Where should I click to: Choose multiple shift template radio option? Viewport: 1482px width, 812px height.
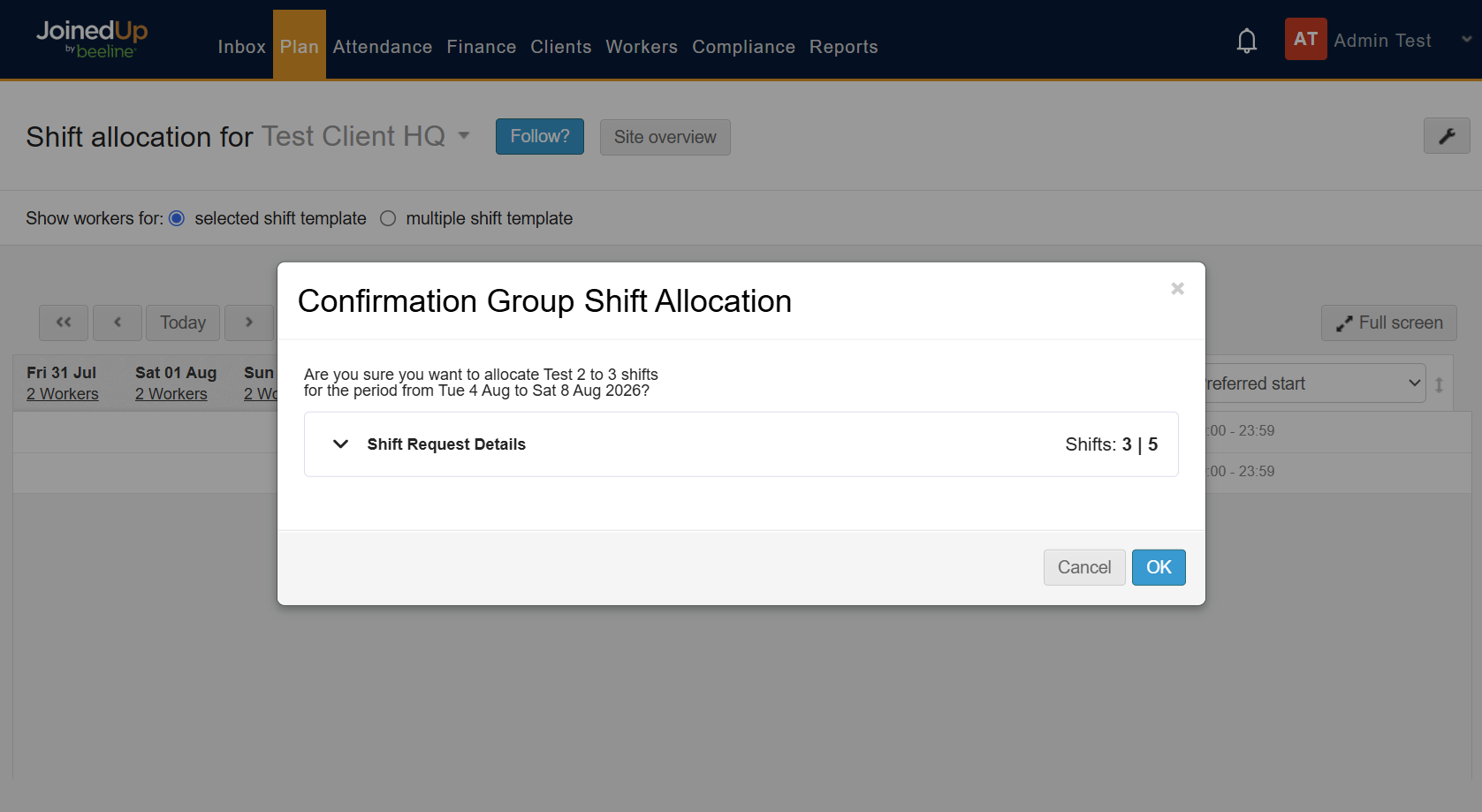tap(388, 218)
